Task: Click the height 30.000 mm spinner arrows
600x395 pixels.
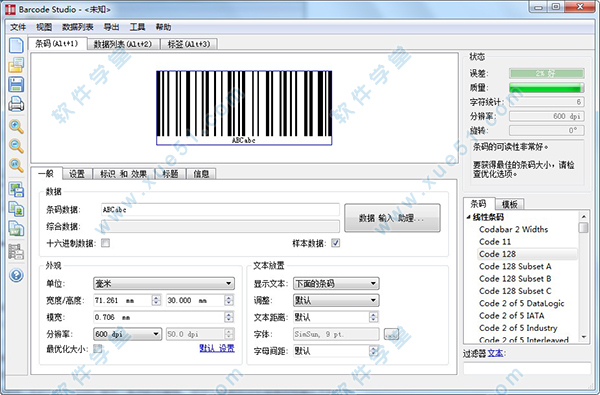Action: 229,300
